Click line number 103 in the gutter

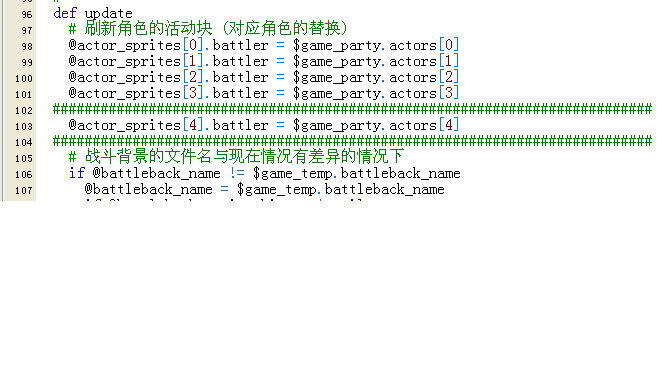pyautogui.click(x=24, y=127)
